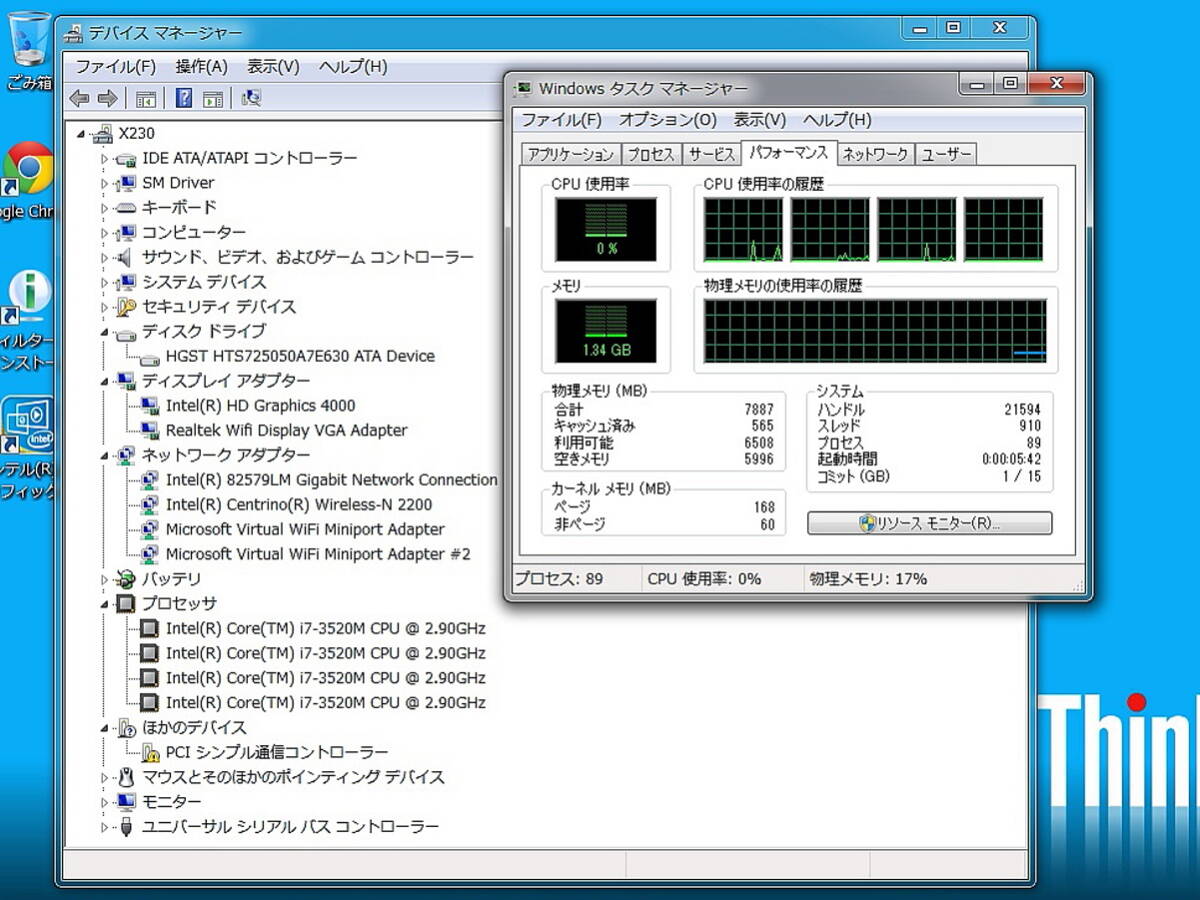Open Device Manager ファイル(F) menu

click(116, 67)
